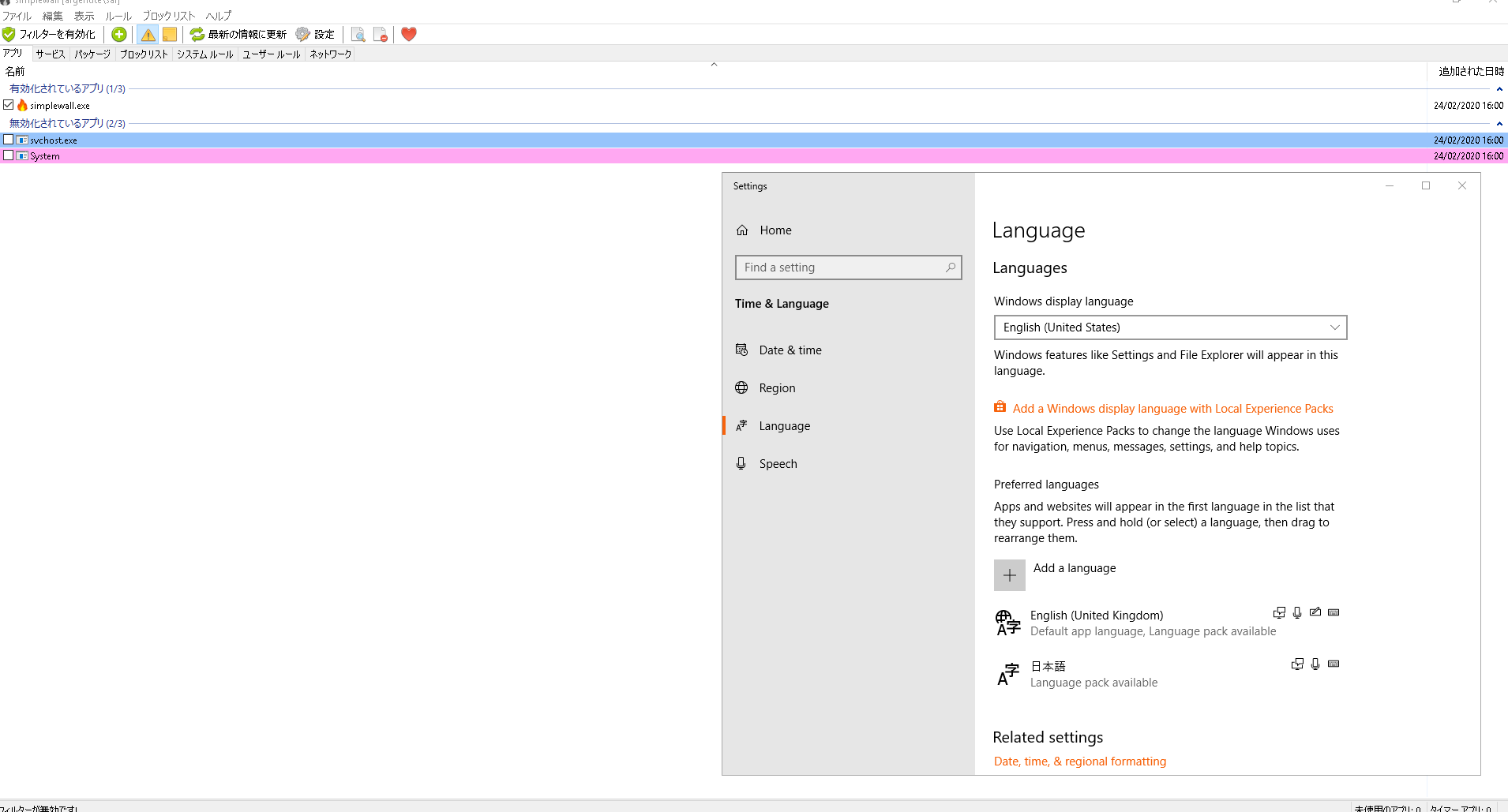Click the Add a language button label
The image size is (1508, 812).
[x=1075, y=568]
